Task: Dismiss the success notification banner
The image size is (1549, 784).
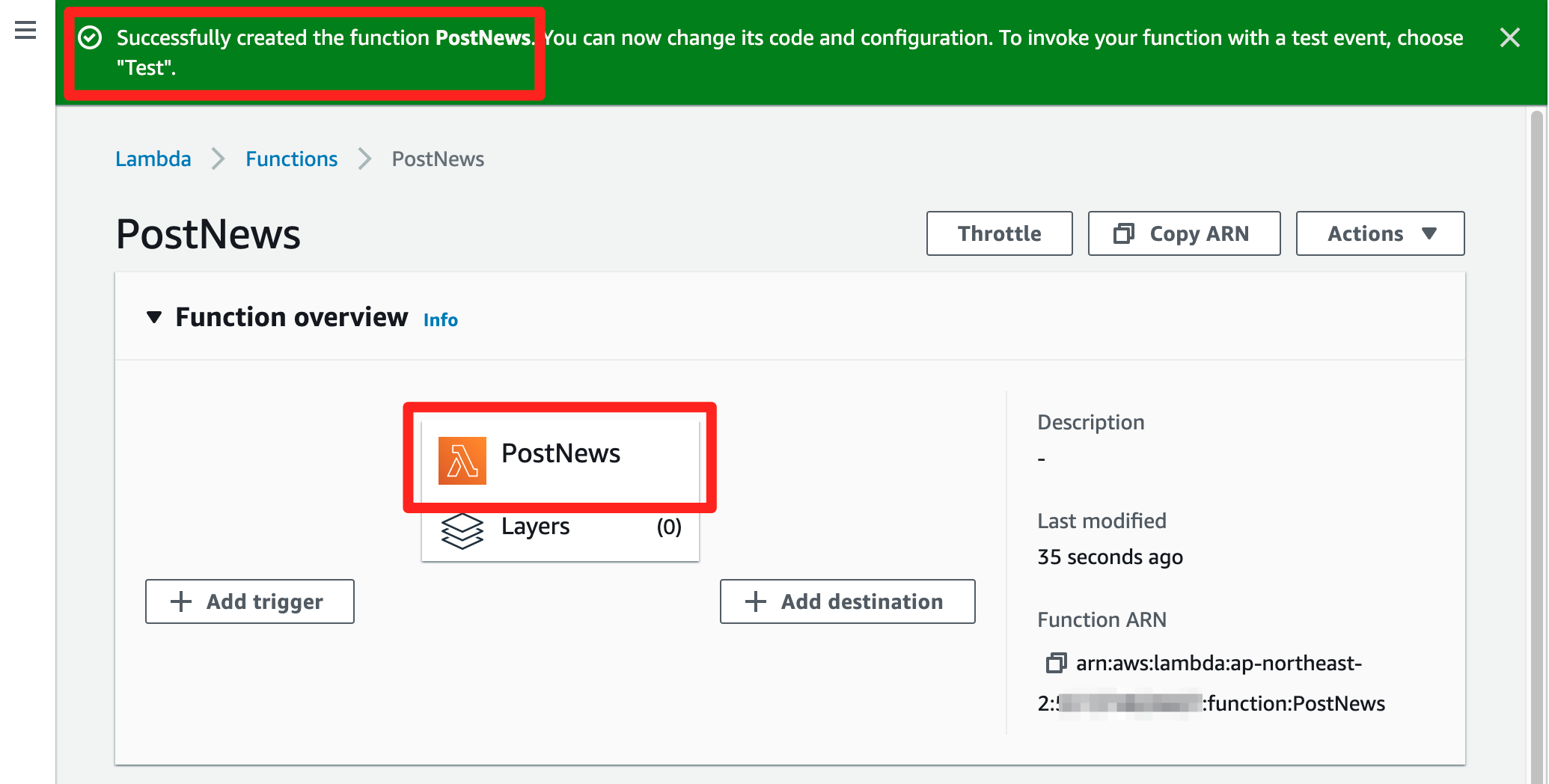Action: (1509, 37)
